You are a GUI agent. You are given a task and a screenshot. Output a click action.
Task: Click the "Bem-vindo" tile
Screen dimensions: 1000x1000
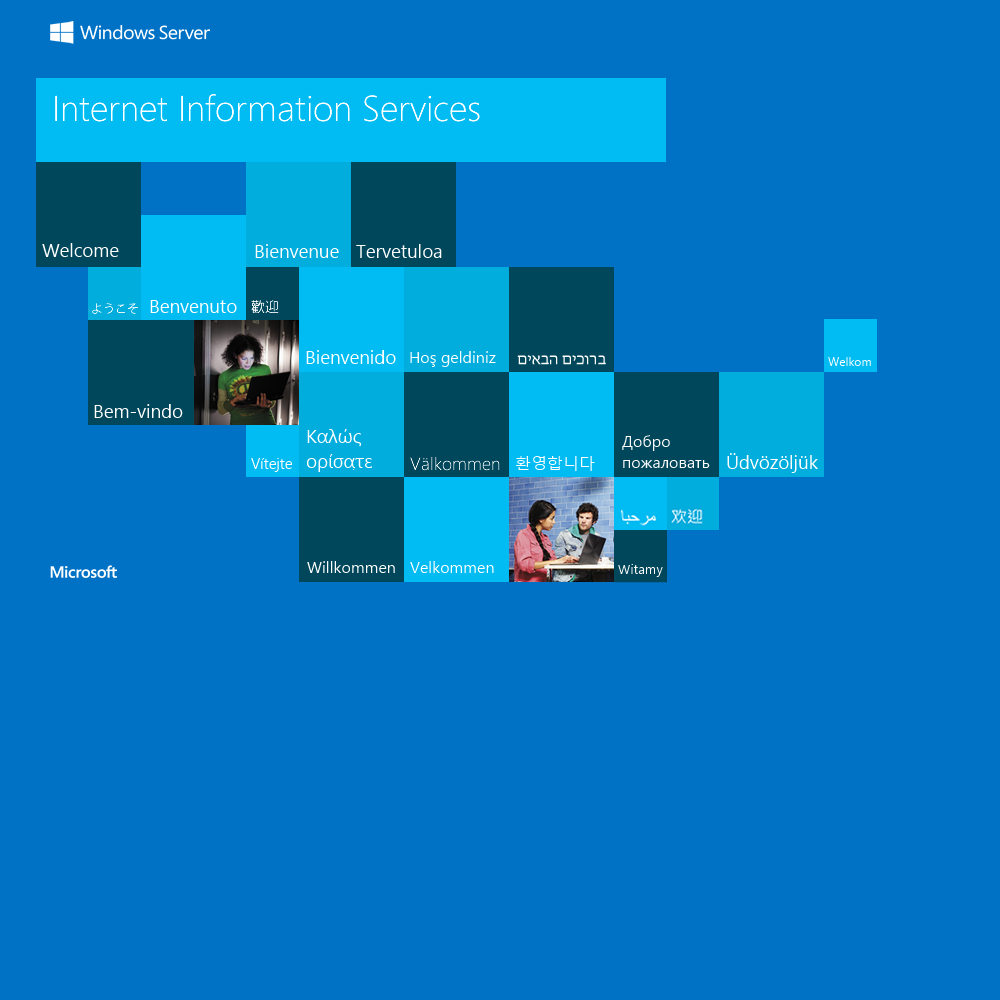[141, 372]
